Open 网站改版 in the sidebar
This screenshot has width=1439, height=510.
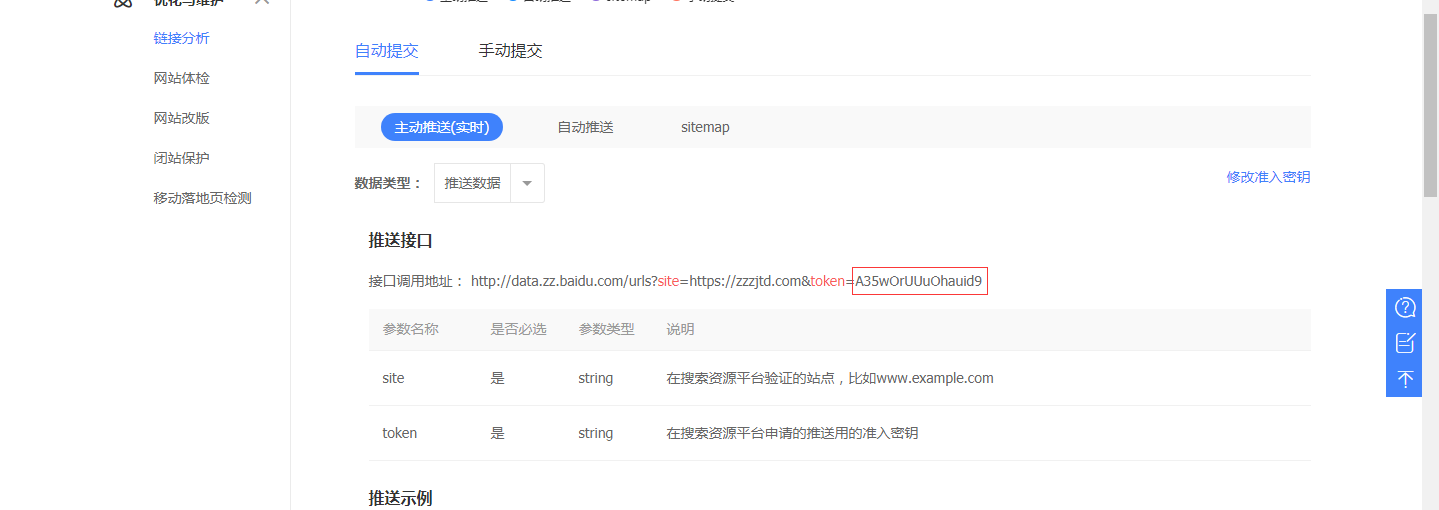click(x=181, y=118)
